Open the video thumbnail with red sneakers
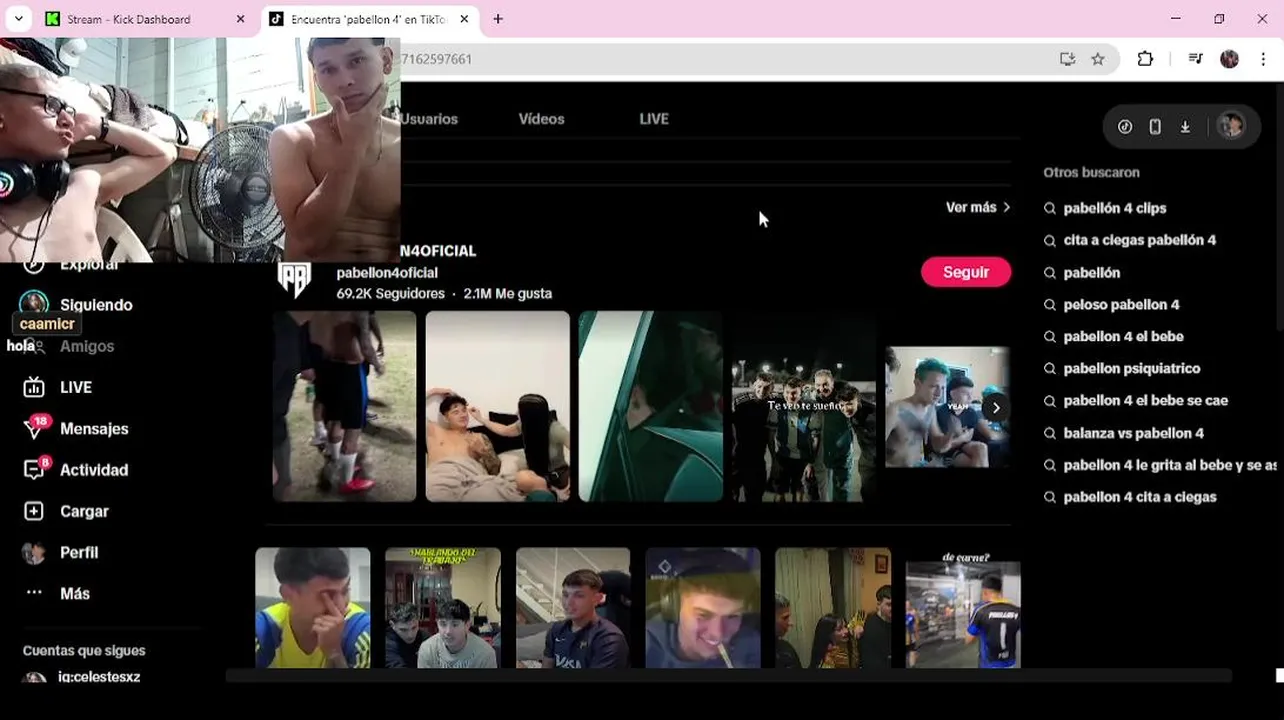This screenshot has width=1284, height=720. point(345,406)
